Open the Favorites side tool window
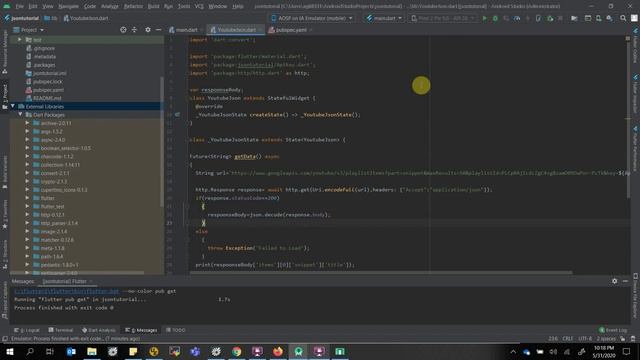Viewport: 640px width, 360px height. pyautogui.click(x=4, y=215)
